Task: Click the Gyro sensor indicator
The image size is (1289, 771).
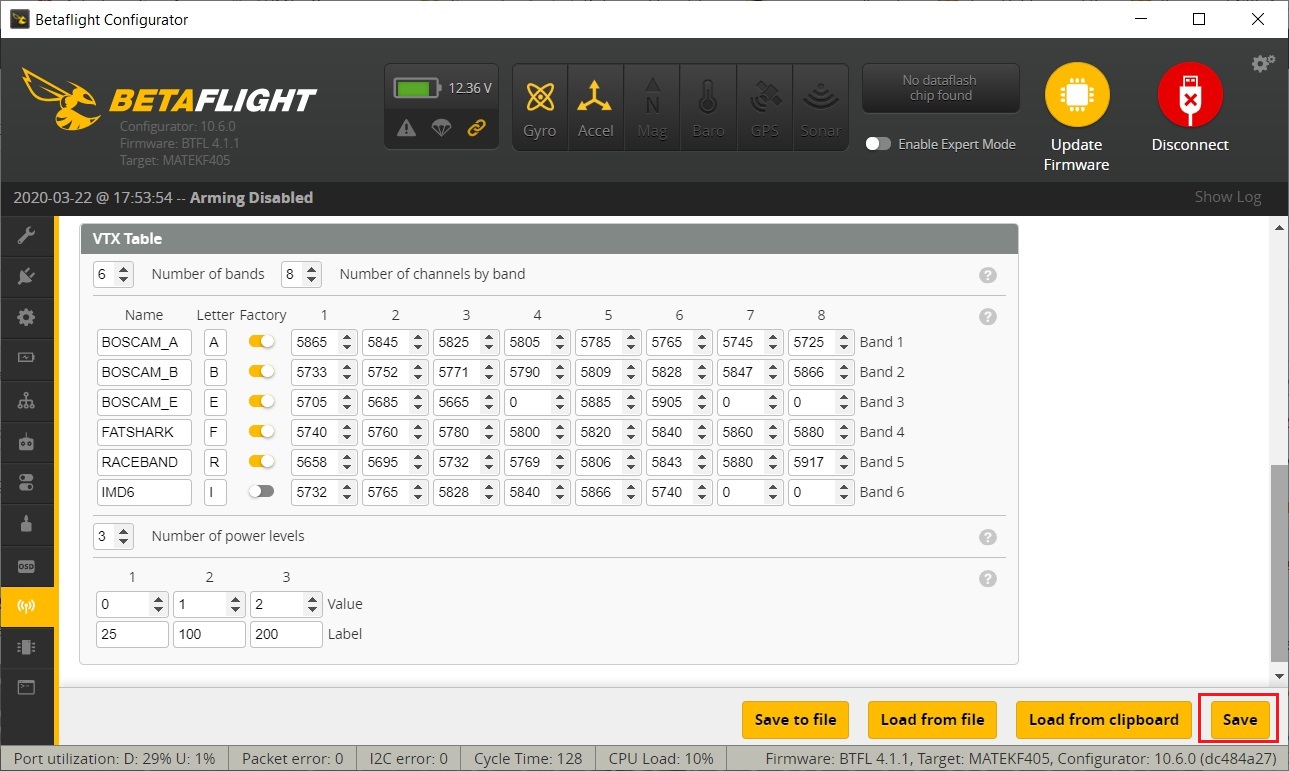Action: click(x=540, y=107)
